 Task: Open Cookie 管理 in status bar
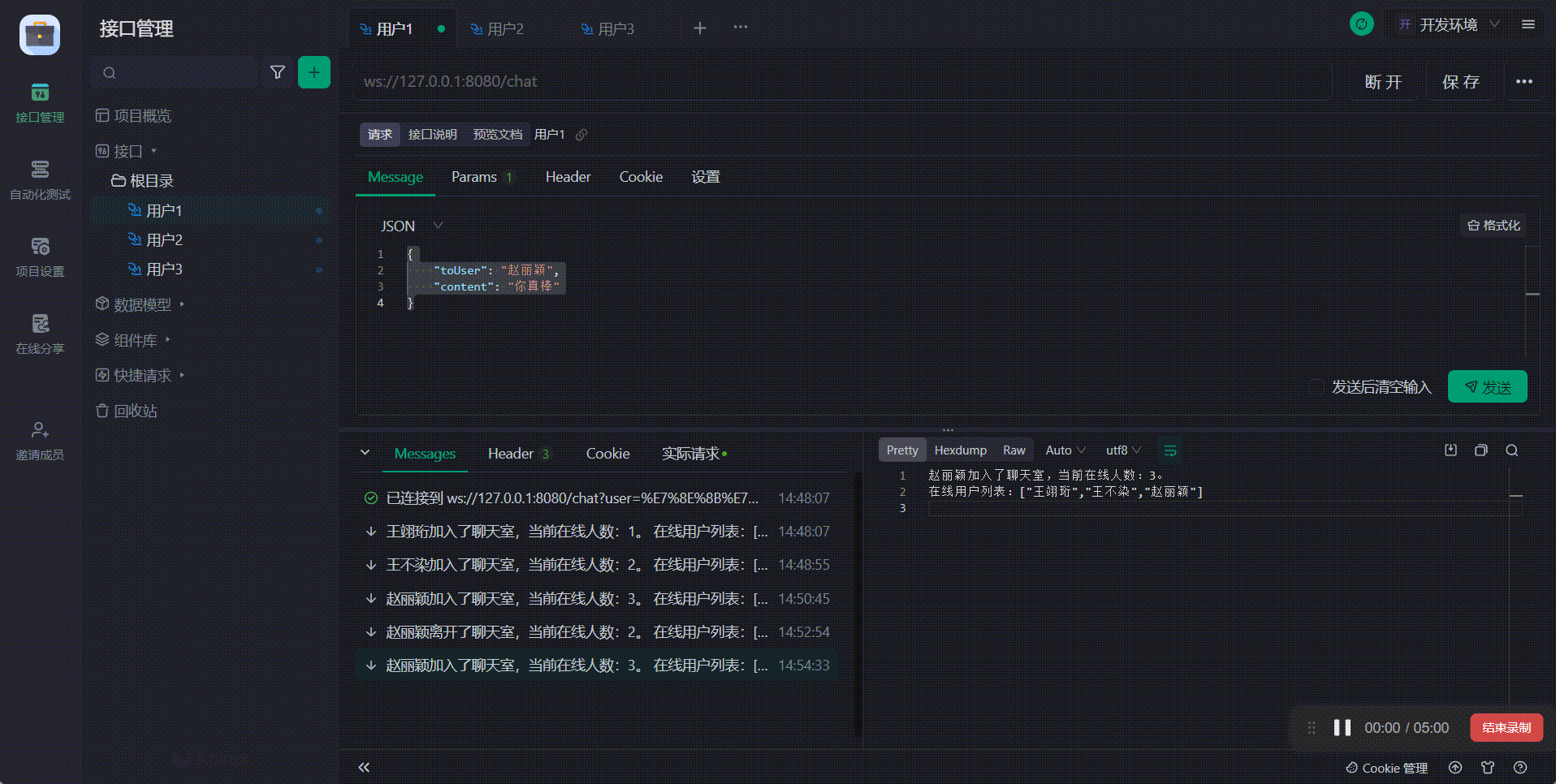click(1386, 768)
